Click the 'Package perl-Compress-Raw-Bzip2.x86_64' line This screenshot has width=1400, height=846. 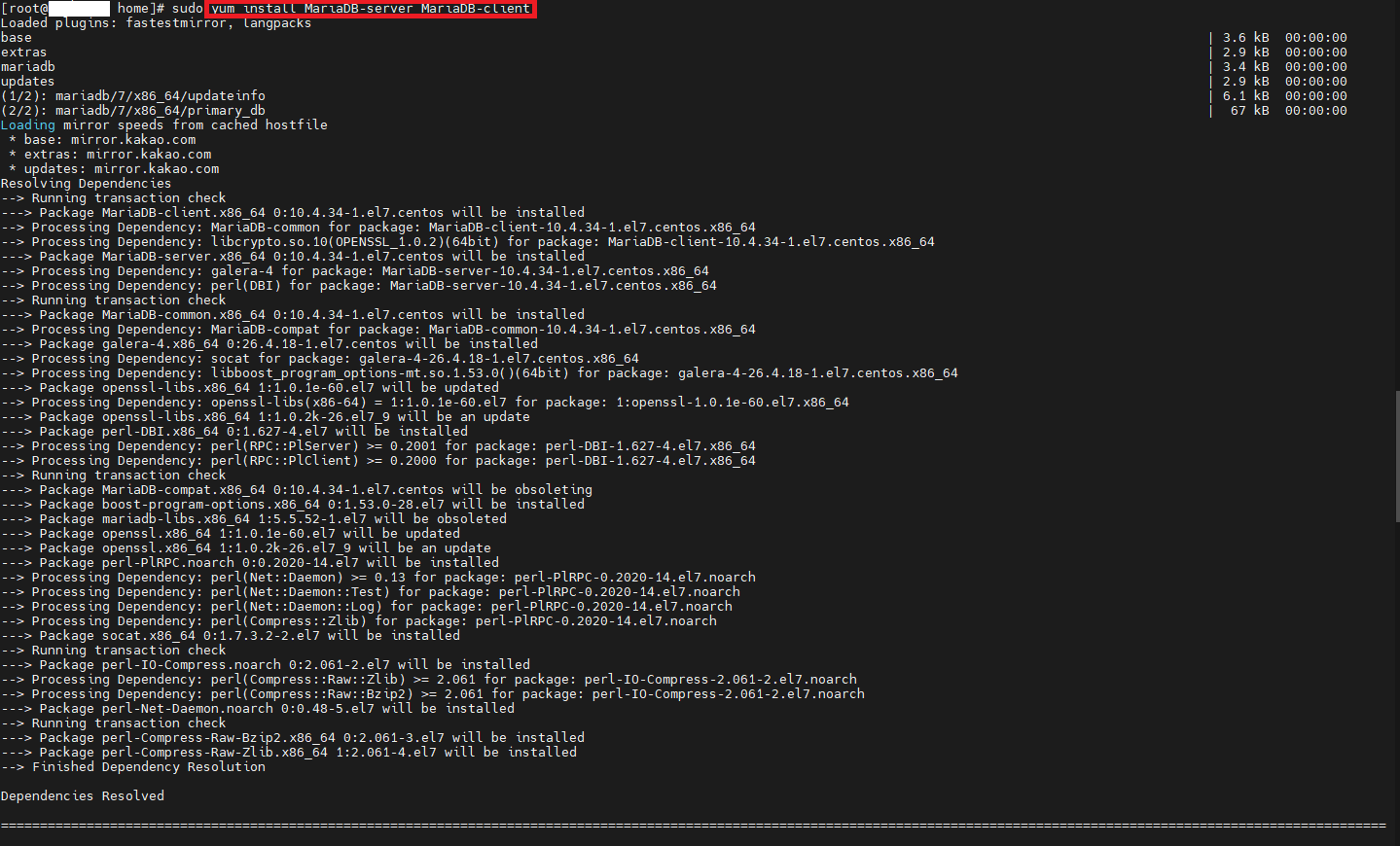293,738
